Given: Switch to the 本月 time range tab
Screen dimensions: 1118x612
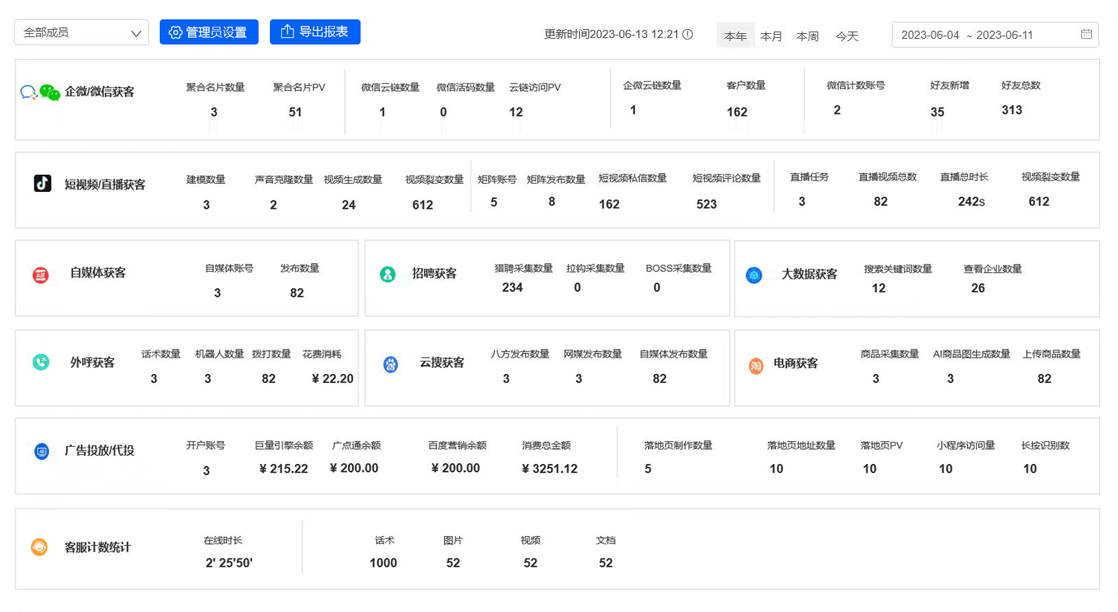Looking at the screenshot, I should click(771, 36).
